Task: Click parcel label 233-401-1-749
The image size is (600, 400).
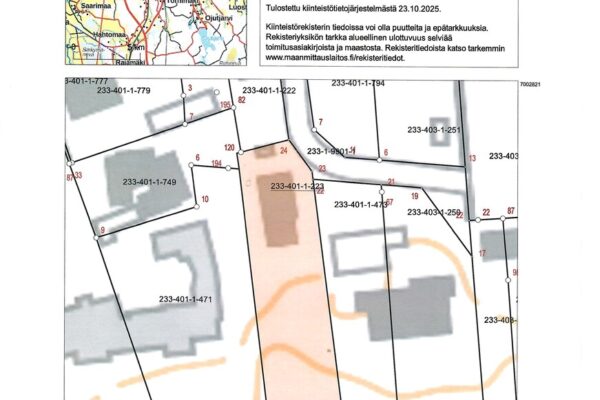Action: 149,181
